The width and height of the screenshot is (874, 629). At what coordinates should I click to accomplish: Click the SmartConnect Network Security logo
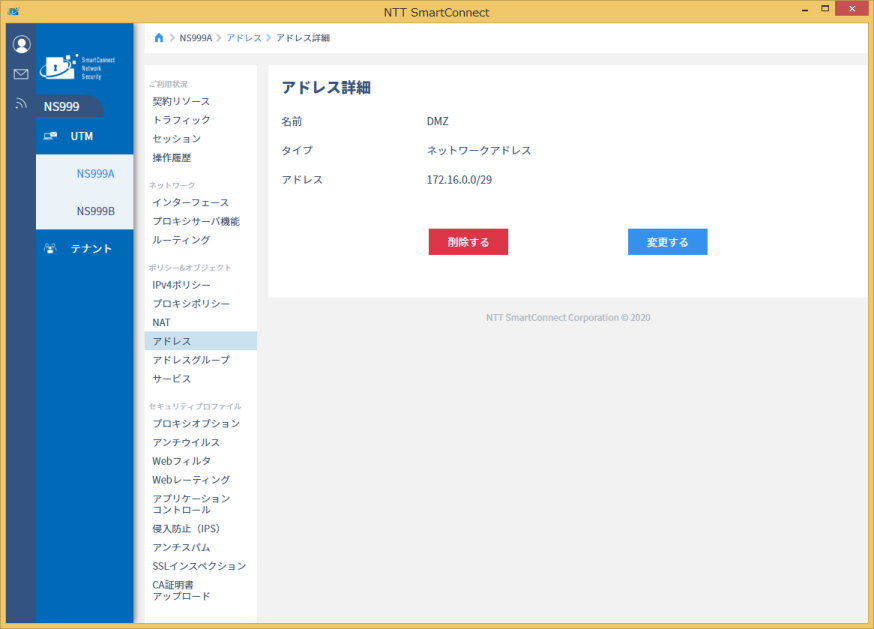coord(77,67)
